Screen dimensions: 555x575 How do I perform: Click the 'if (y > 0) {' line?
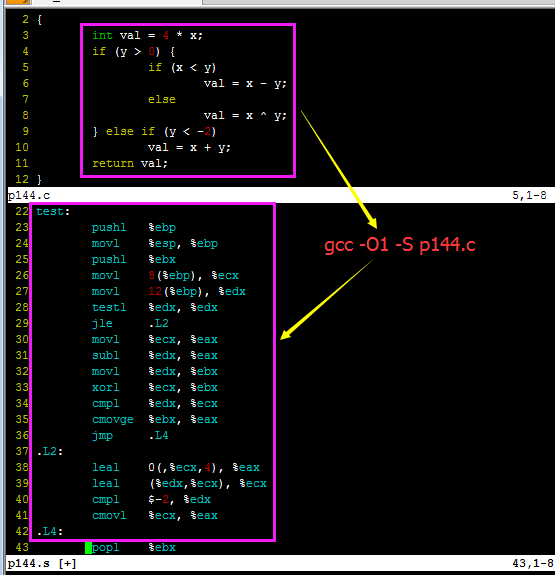coord(134,52)
